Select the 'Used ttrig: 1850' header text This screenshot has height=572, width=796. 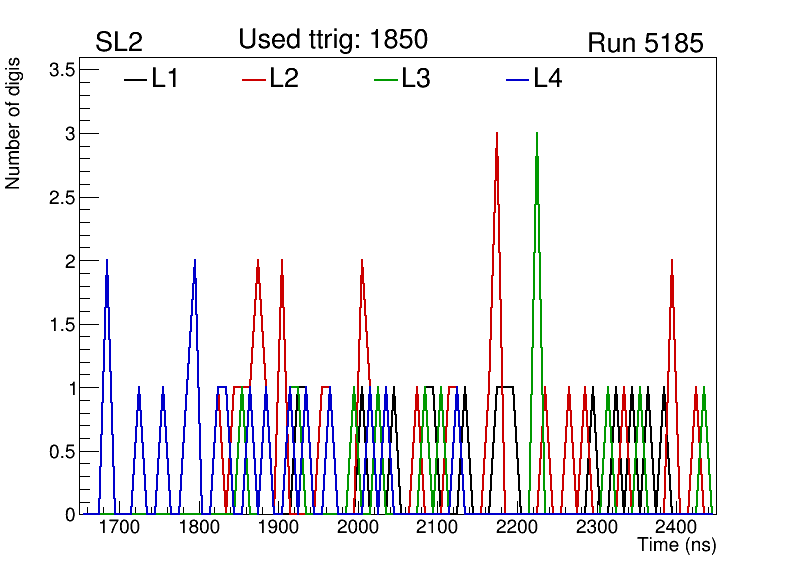tap(332, 40)
